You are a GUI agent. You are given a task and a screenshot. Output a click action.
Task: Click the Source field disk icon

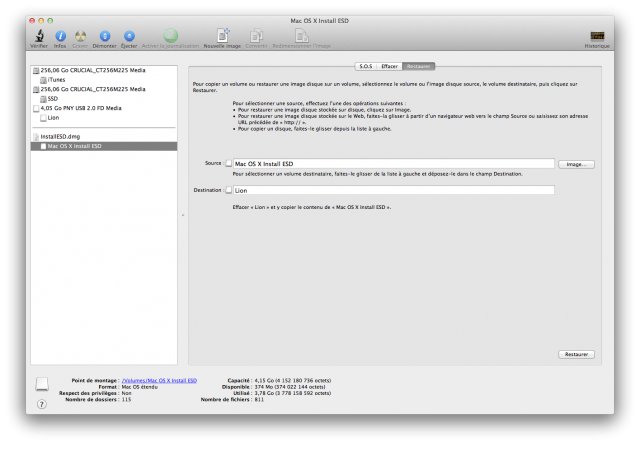tap(229, 163)
